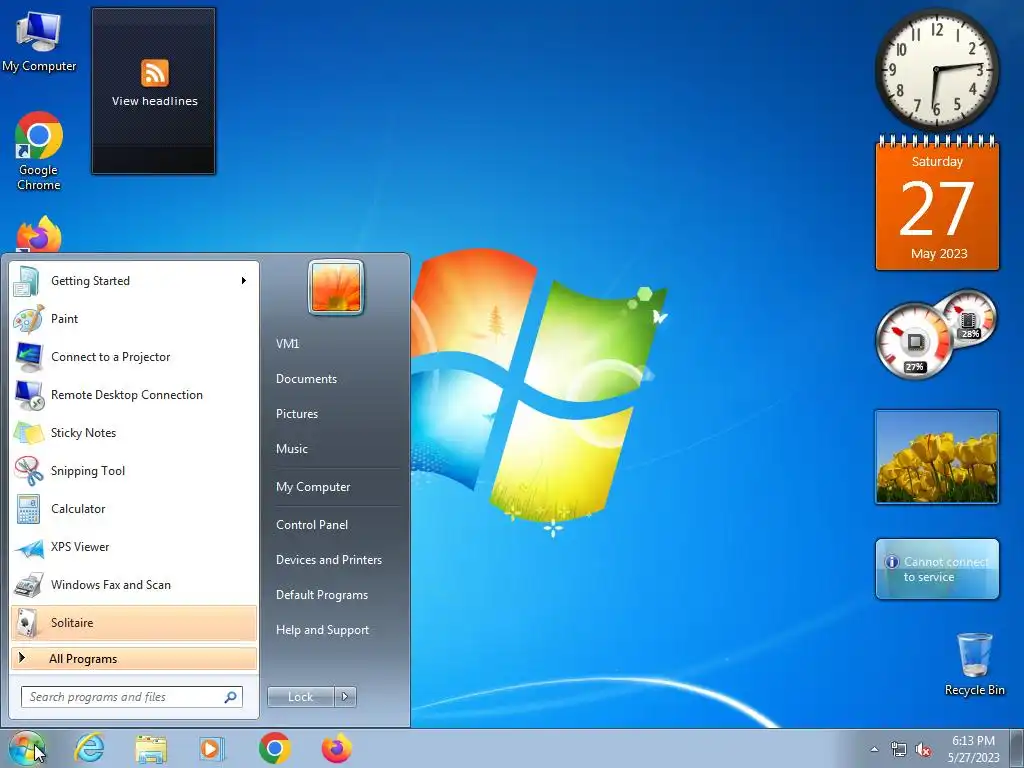The image size is (1024, 768).
Task: Select the Recycle Bin desktop icon
Action: pyautogui.click(x=974, y=663)
